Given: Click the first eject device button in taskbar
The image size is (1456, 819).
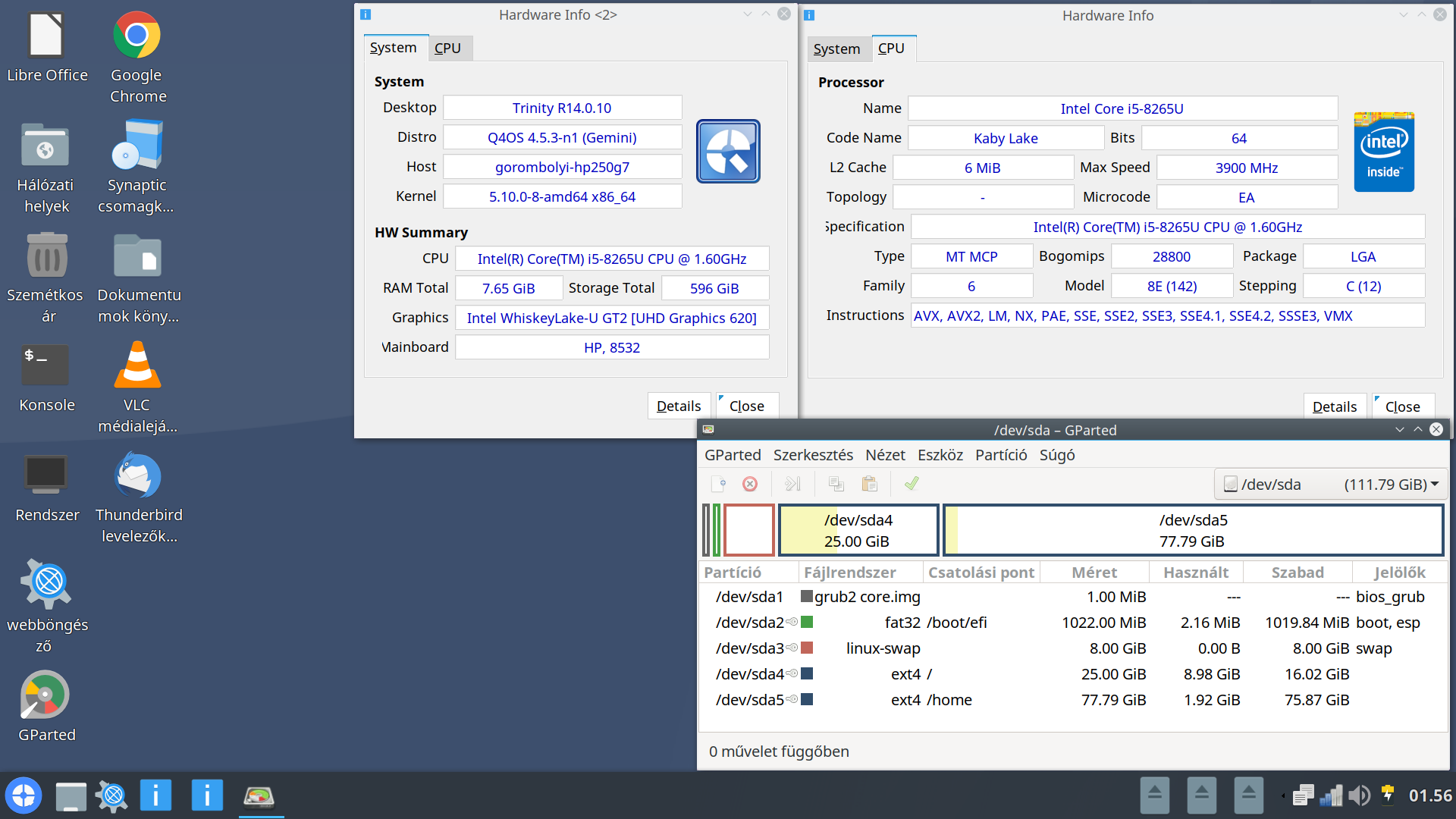Looking at the screenshot, I should (1155, 795).
